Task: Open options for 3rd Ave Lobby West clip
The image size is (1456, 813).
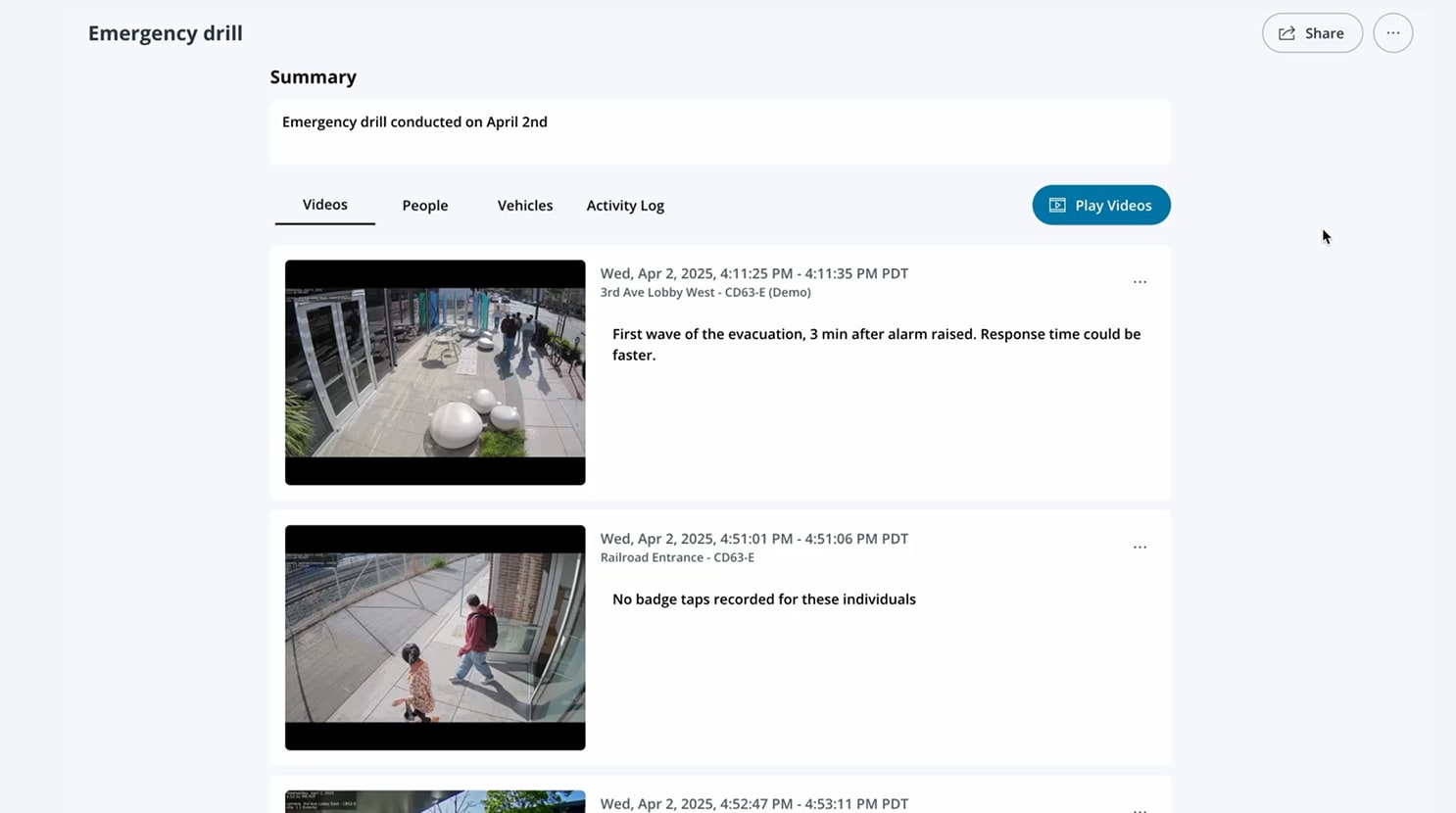Action: pyautogui.click(x=1140, y=282)
